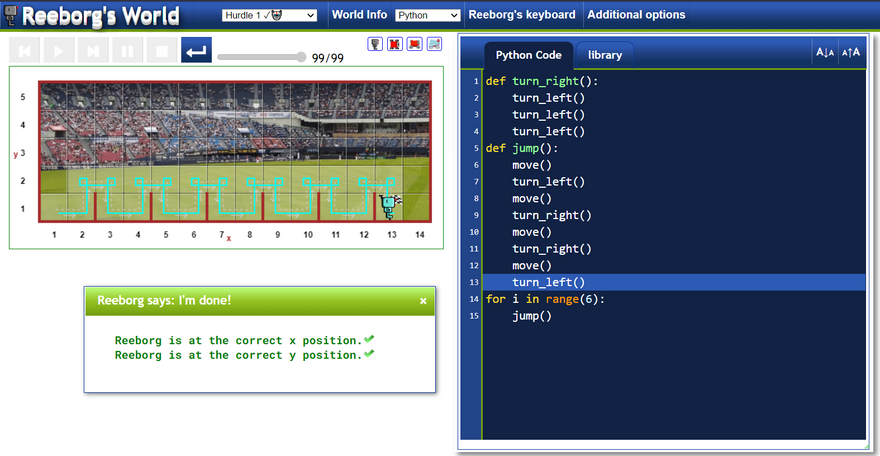The width and height of the screenshot is (880, 456).
Task: Click the pause playback button
Action: pos(127,50)
